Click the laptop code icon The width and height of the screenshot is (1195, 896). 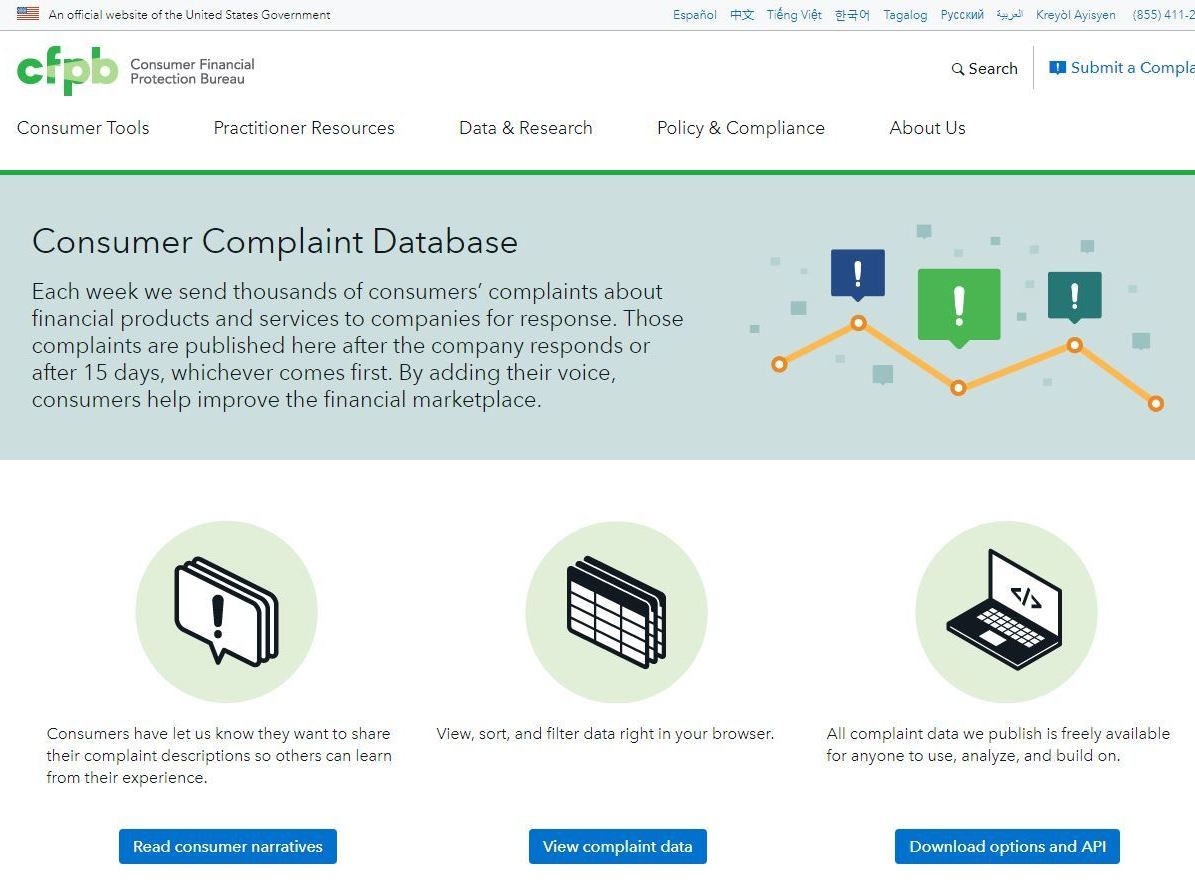pyautogui.click(x=1005, y=611)
